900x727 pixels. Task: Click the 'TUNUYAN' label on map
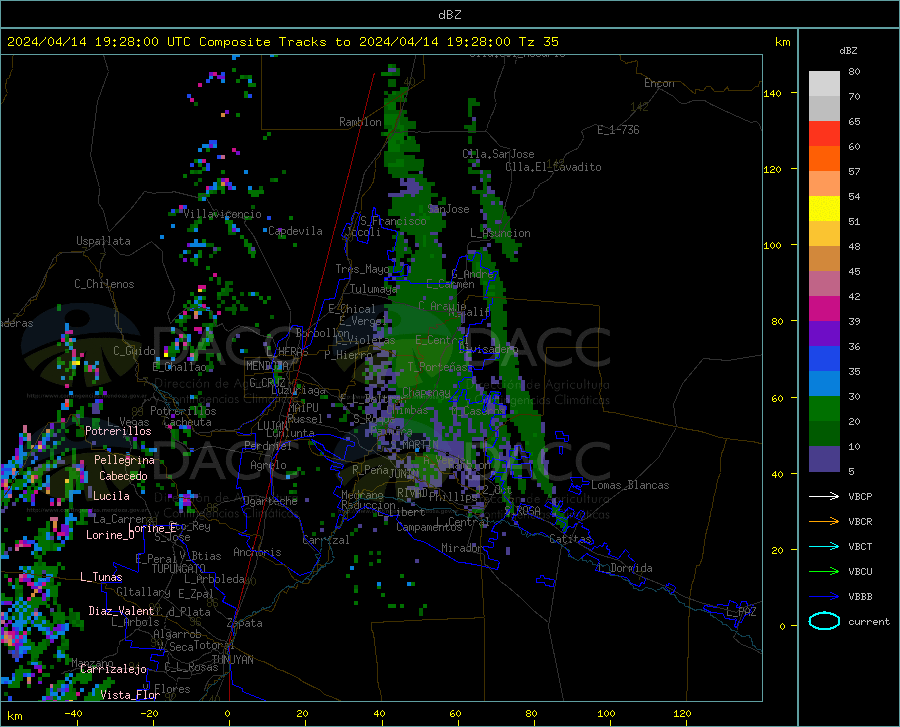[232, 660]
